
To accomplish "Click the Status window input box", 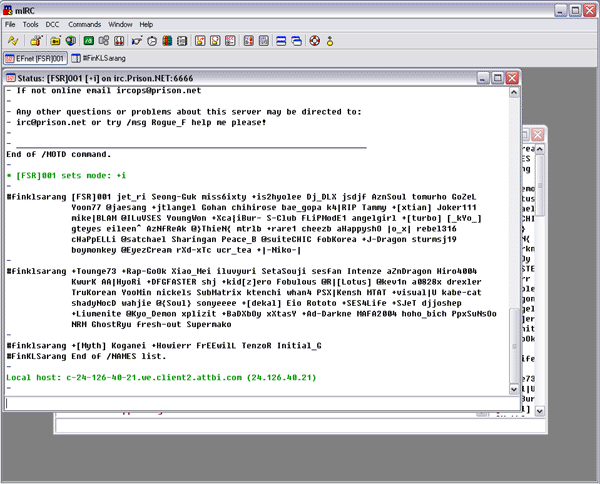I will (x=262, y=403).
